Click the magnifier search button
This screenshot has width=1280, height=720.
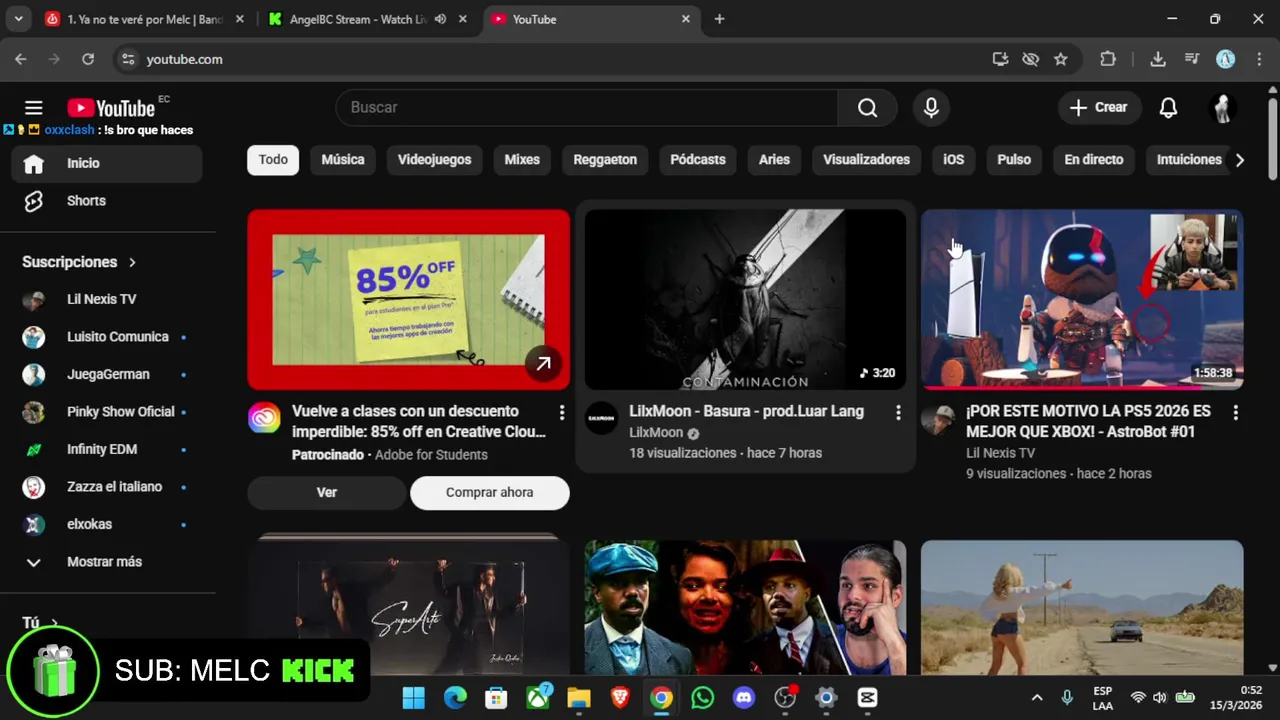(x=867, y=108)
